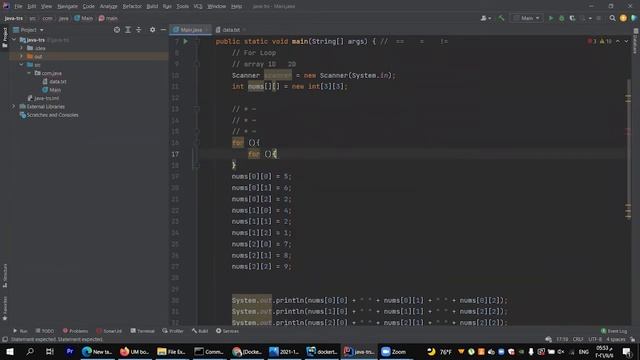
Task: Select Scratches and Consoles
Action: pyautogui.click(x=49, y=115)
